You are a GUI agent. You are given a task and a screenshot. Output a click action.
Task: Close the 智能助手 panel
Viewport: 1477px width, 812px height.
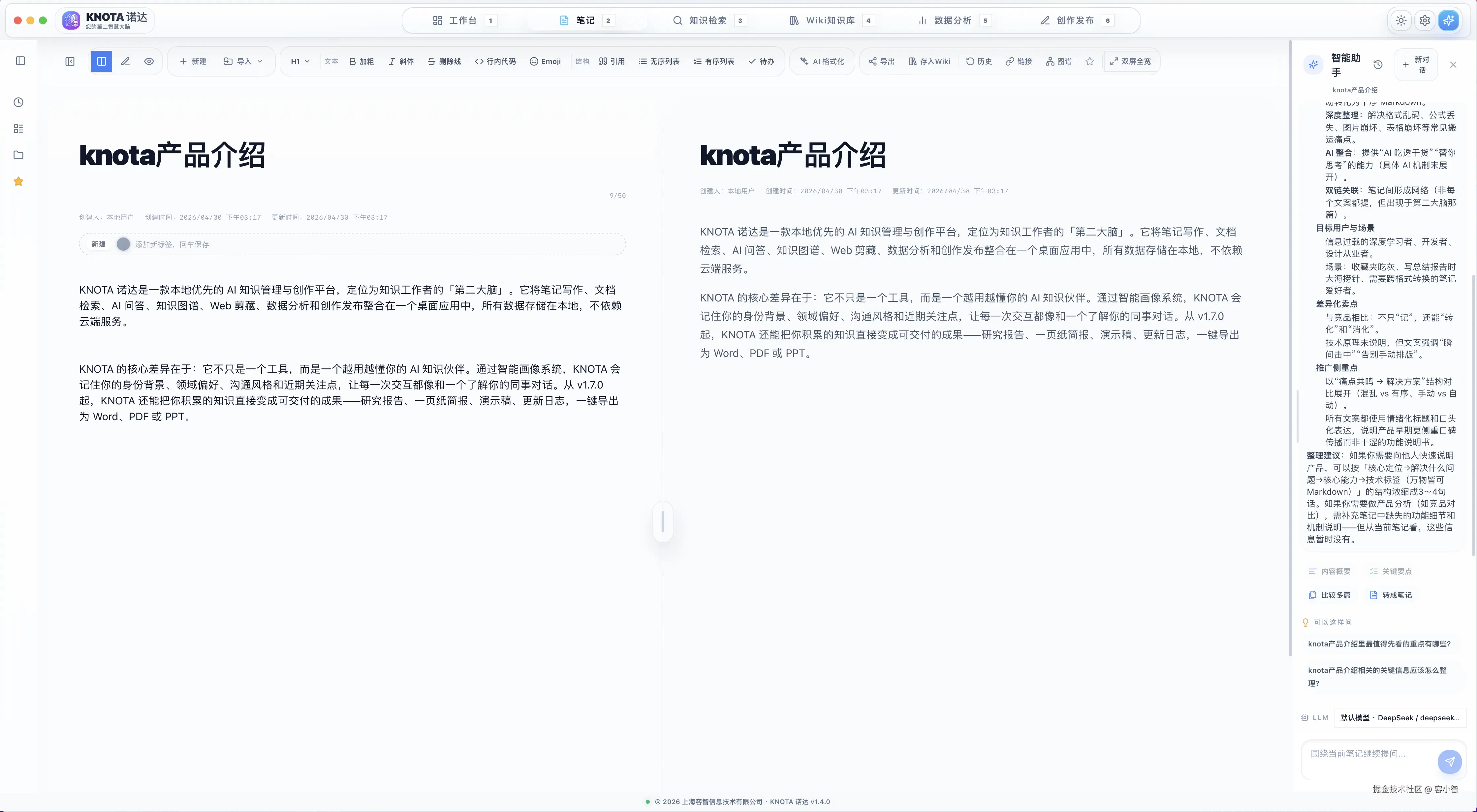pos(1453,65)
